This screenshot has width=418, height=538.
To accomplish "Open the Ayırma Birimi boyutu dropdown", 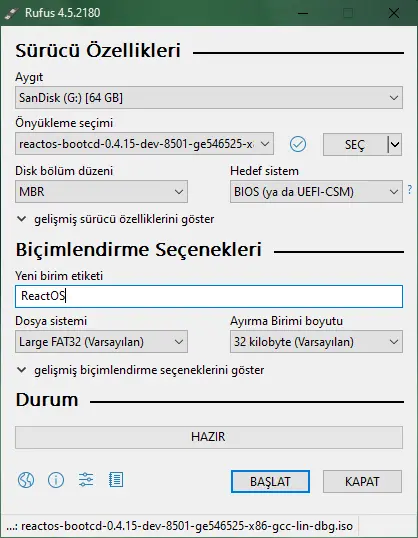I will (316, 342).
